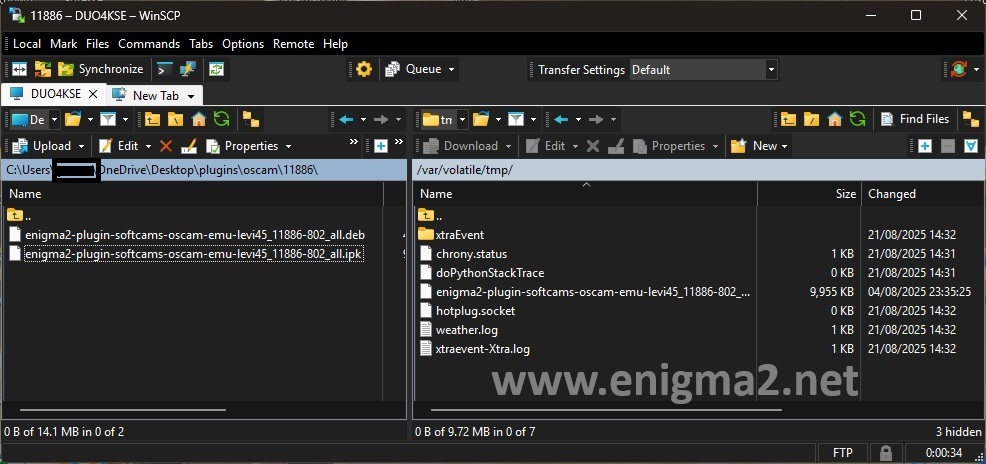Open the terminal console icon

pyautogui.click(x=165, y=69)
